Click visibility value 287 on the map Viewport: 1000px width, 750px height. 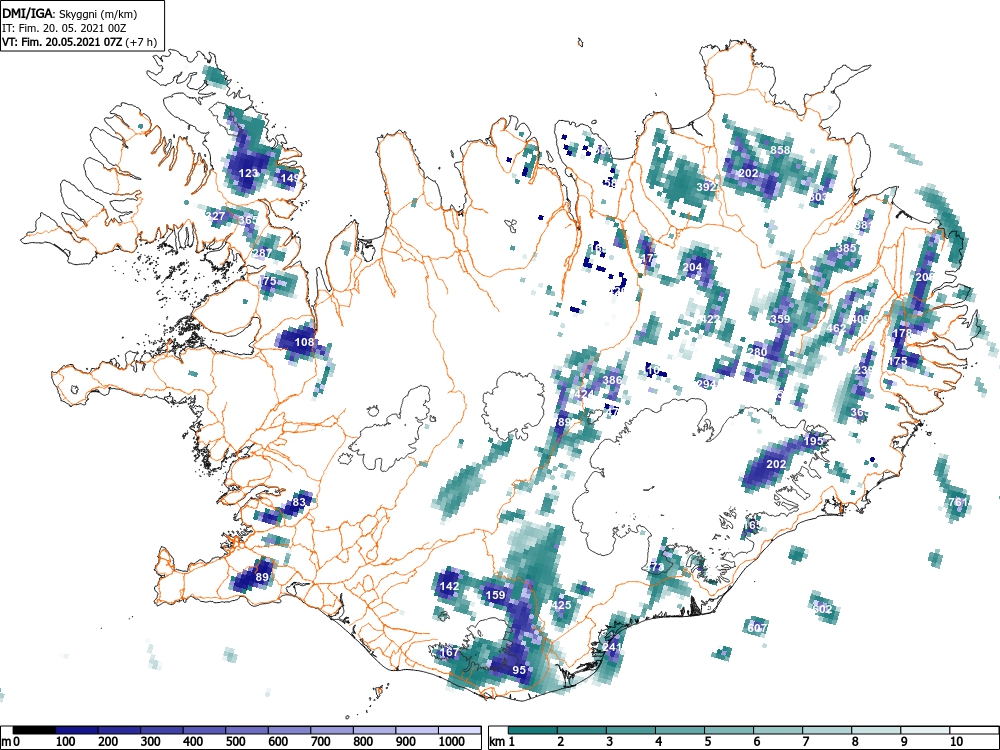coord(262,253)
